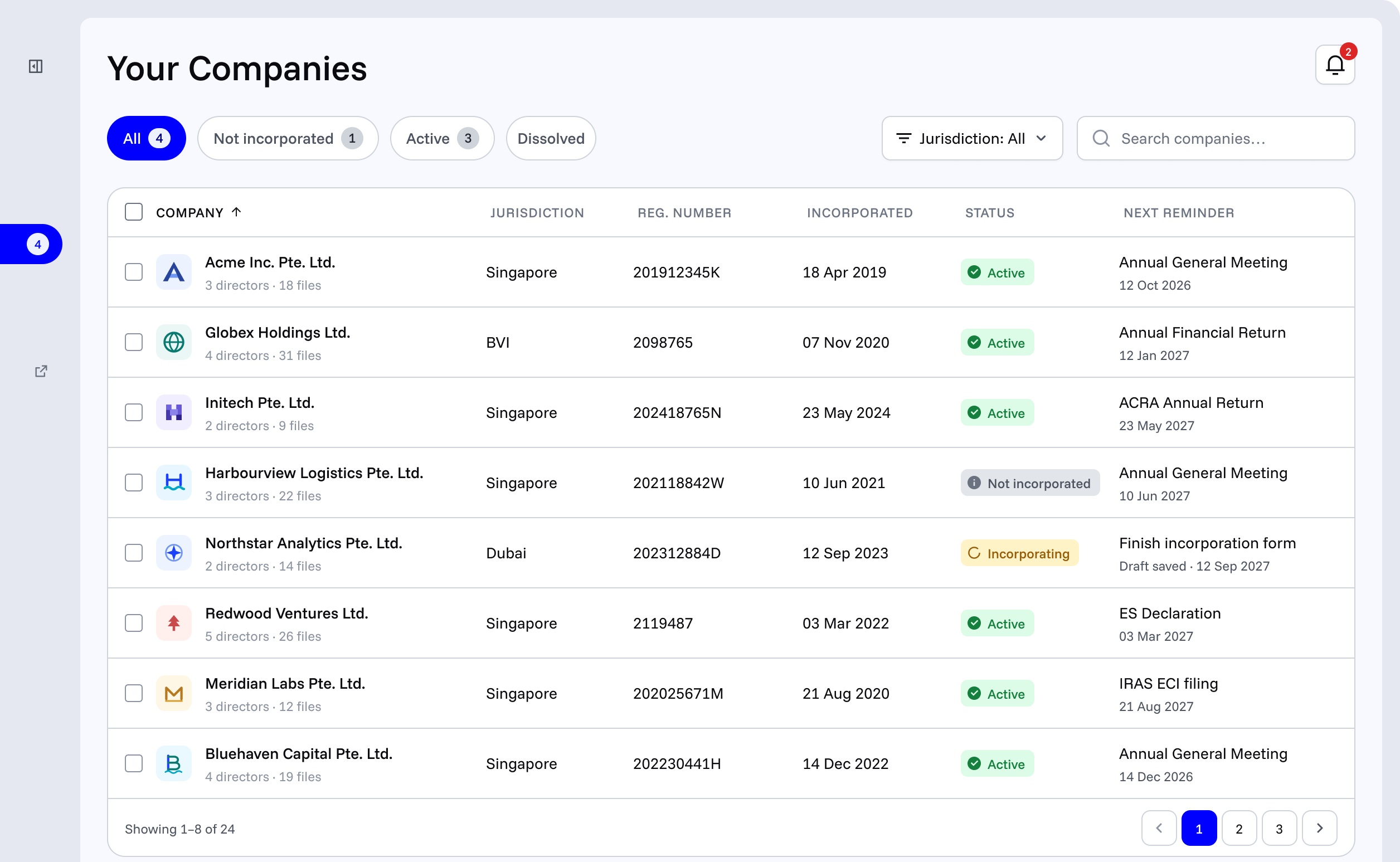
Task: Click the Initech Pte. Ltd. logo
Action: (x=174, y=412)
